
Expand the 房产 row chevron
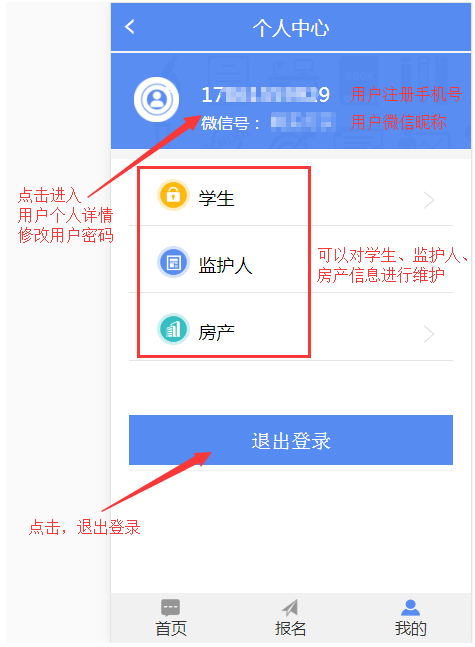pos(429,334)
